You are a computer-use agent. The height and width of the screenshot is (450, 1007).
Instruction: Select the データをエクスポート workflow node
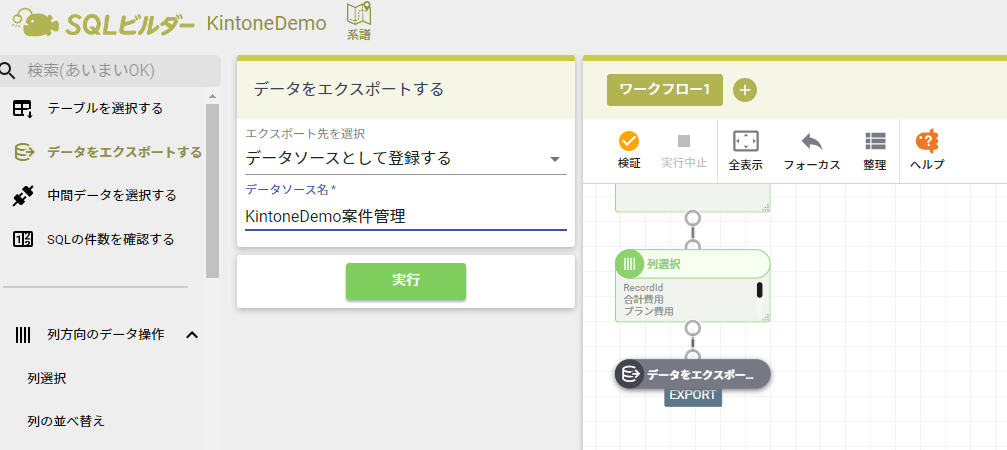click(692, 374)
